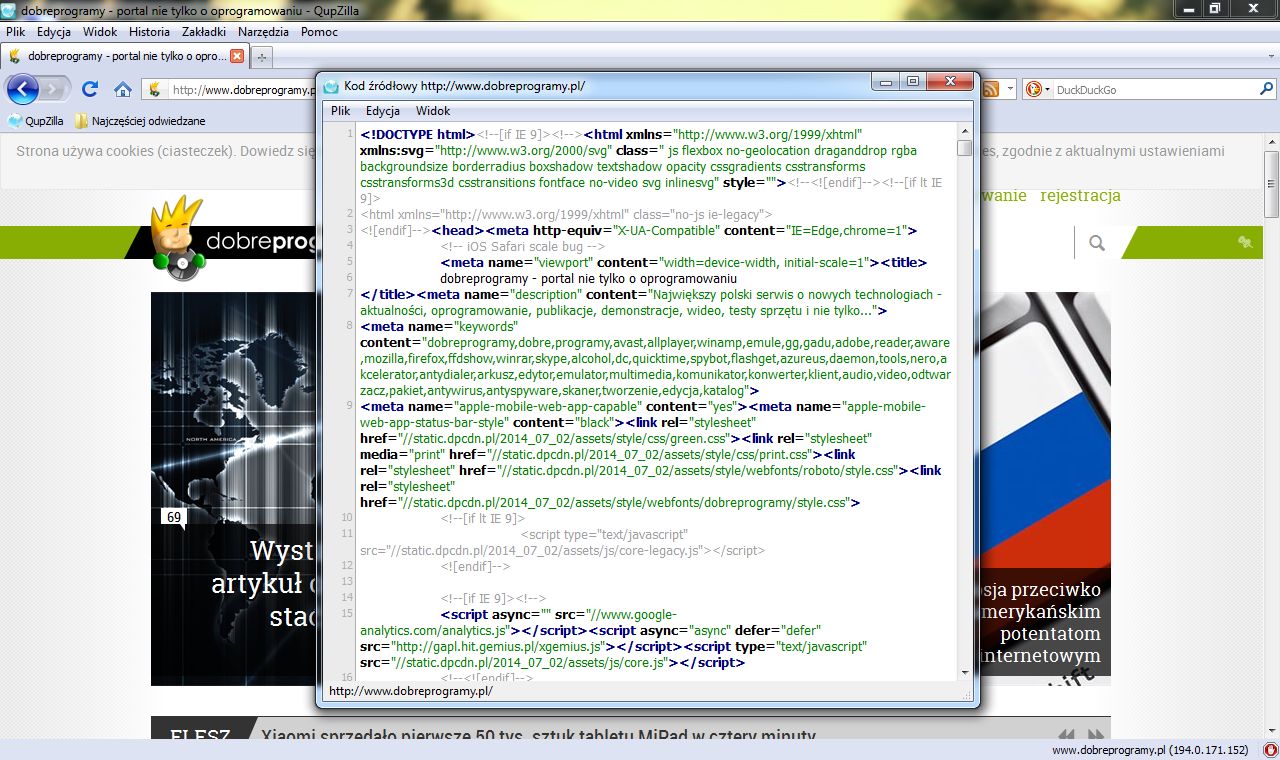Click source viewer status bar URL

pyautogui.click(x=411, y=691)
